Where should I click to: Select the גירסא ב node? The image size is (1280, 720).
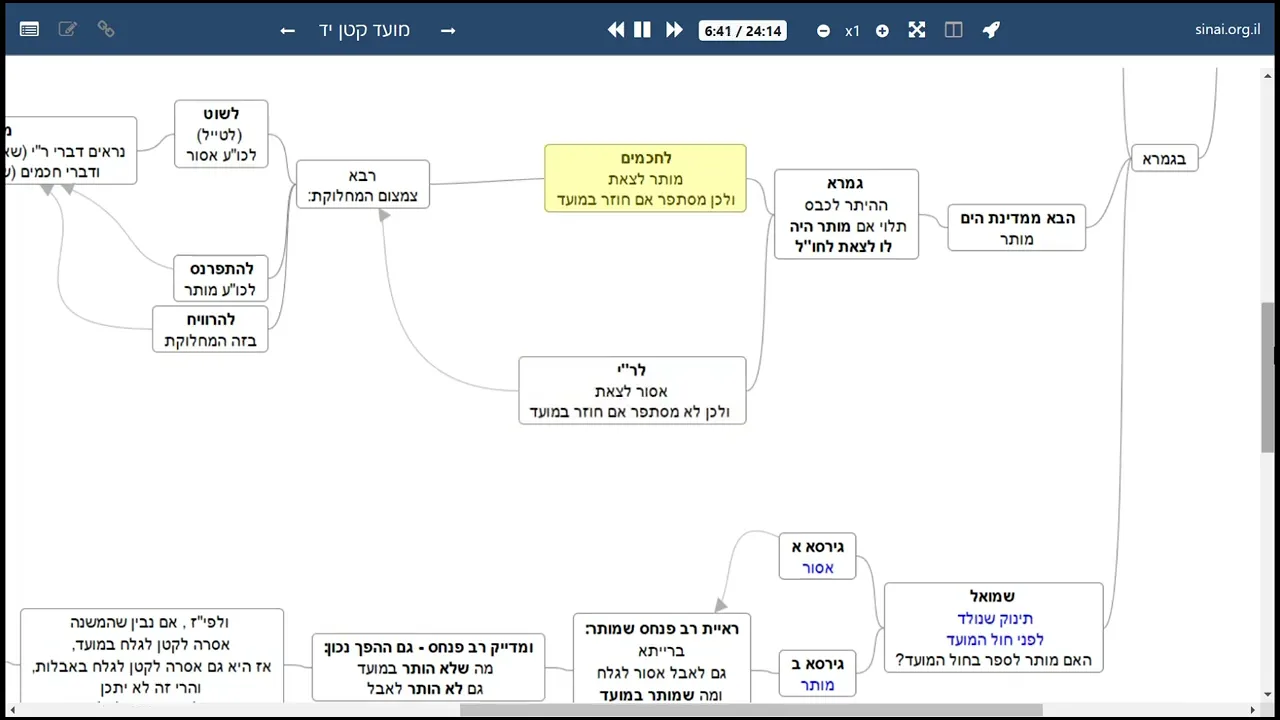(817, 674)
